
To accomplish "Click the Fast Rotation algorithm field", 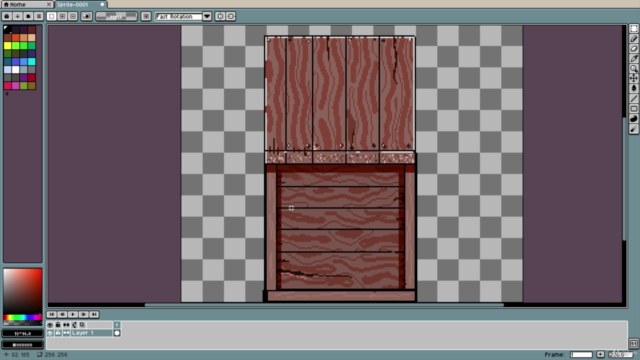I will click(x=178, y=16).
